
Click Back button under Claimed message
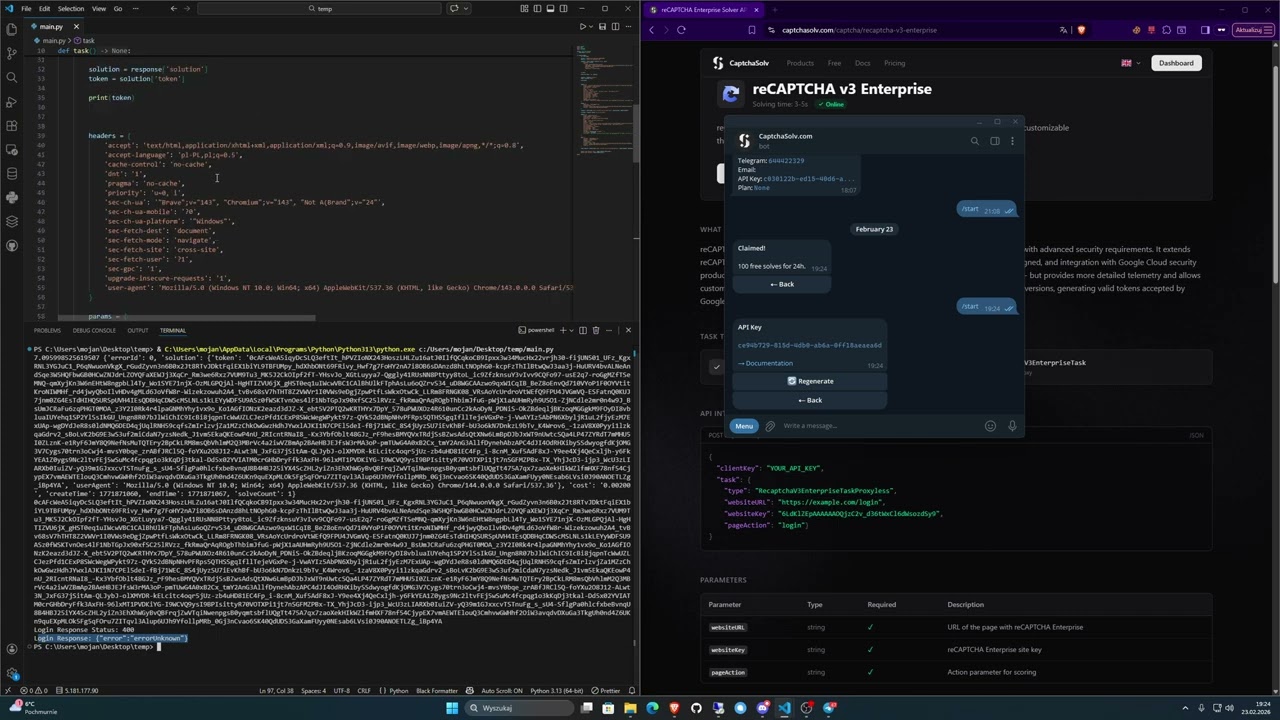pos(783,284)
